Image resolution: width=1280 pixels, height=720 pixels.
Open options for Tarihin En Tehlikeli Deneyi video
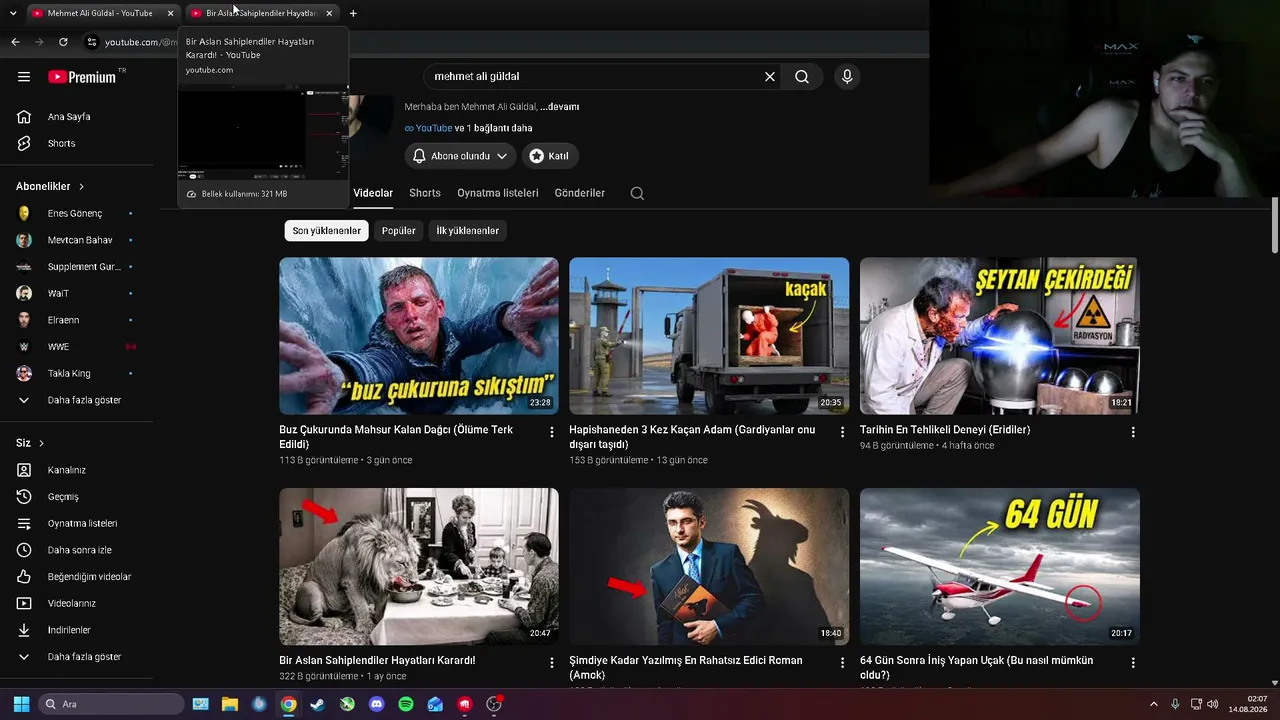(1133, 432)
